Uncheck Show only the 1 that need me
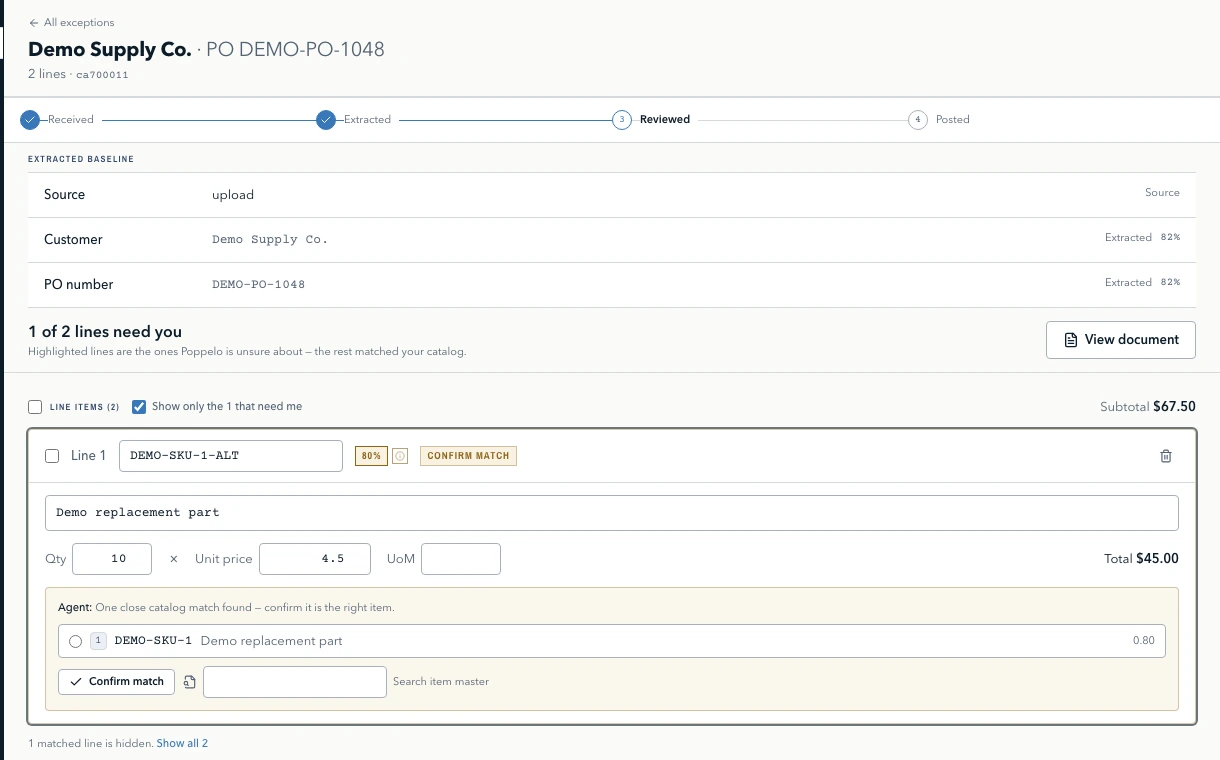The image size is (1220, 760). click(139, 407)
